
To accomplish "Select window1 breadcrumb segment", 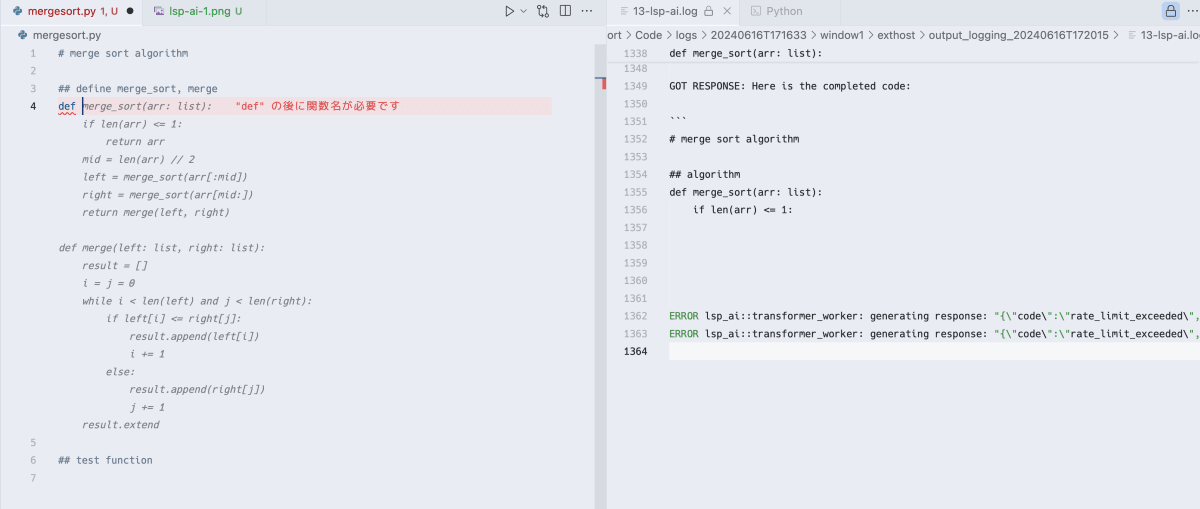I will click(842, 35).
